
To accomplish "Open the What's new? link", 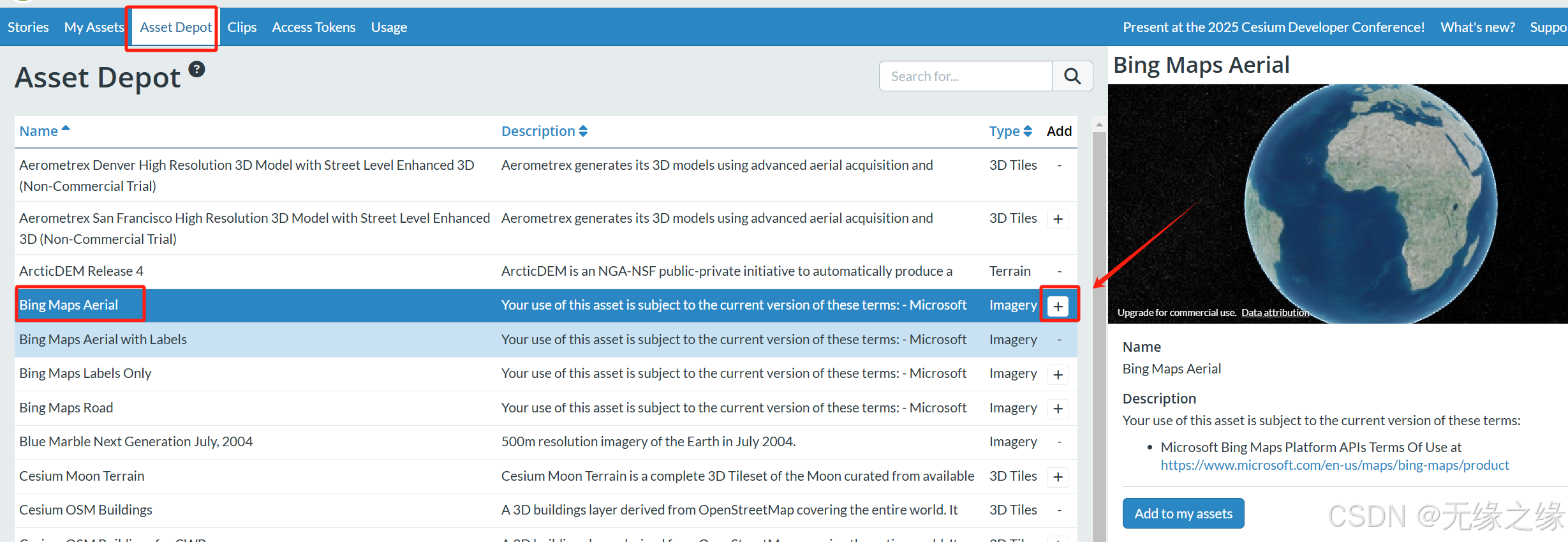I will [x=1477, y=27].
